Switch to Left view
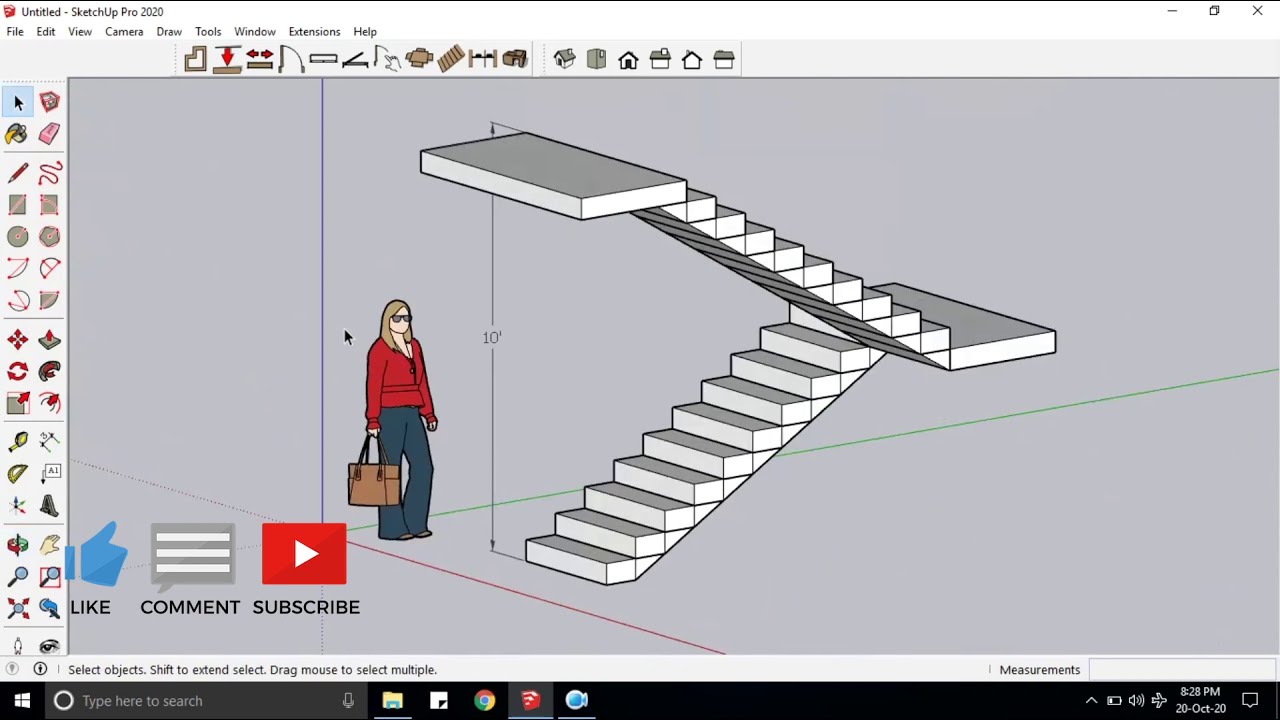This screenshot has height=720, width=1280. (724, 60)
